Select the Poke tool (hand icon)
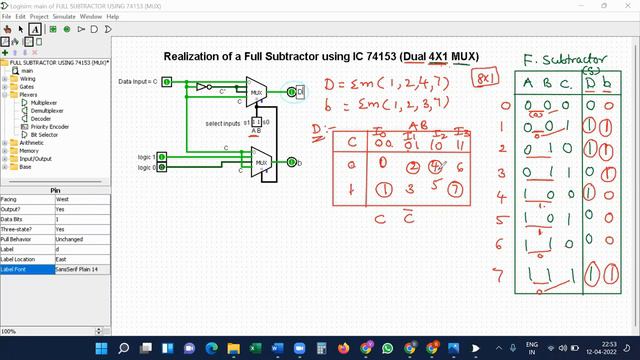Image resolution: width=640 pixels, height=360 pixels. pos(7,29)
